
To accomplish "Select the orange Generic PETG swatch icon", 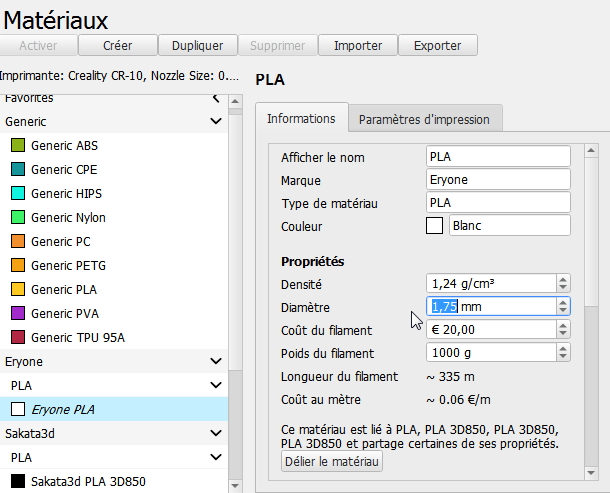I will 17,266.
